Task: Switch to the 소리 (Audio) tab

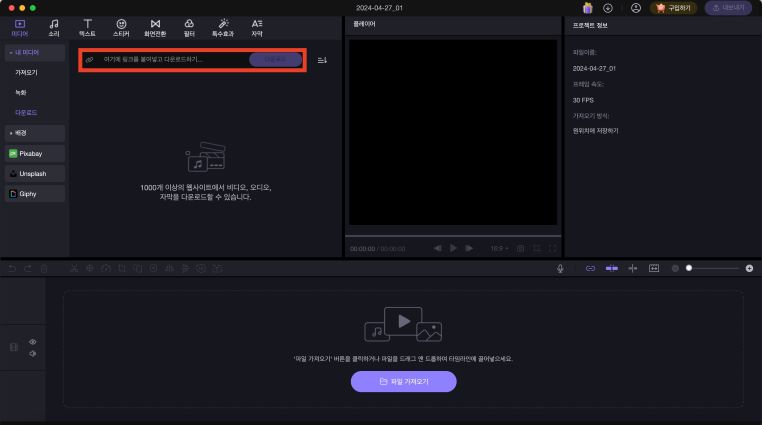Action: pos(54,28)
